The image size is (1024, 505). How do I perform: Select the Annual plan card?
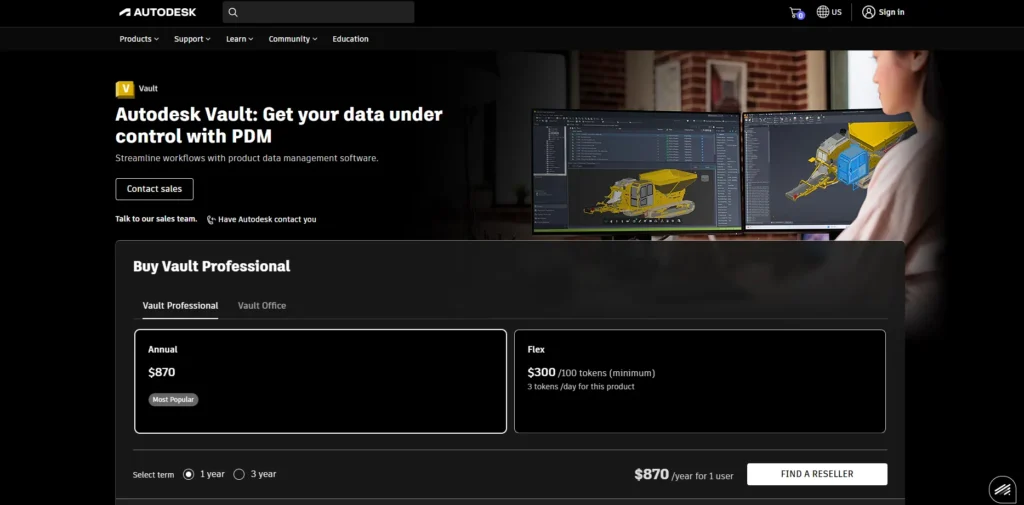(x=321, y=382)
